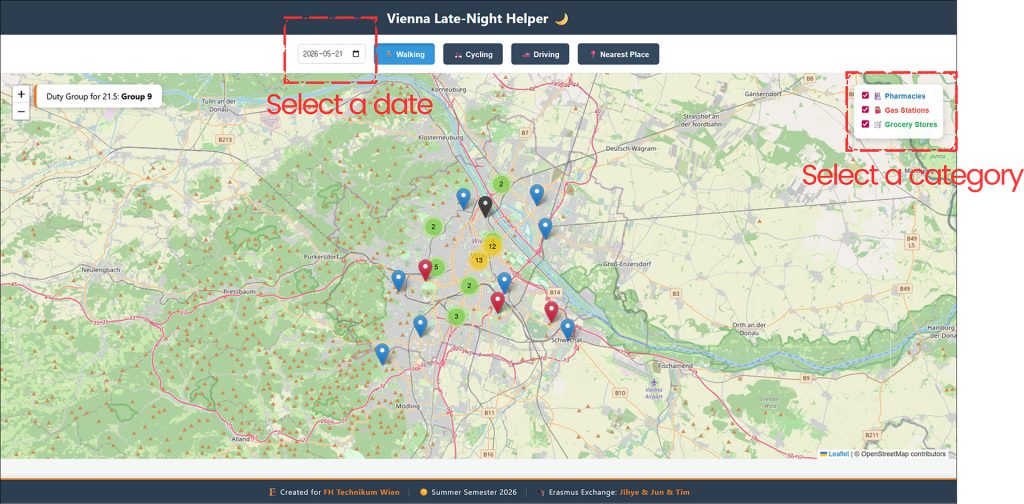1024x504 pixels.
Task: Click the date input showing 2026-05-21
Action: 332,54
